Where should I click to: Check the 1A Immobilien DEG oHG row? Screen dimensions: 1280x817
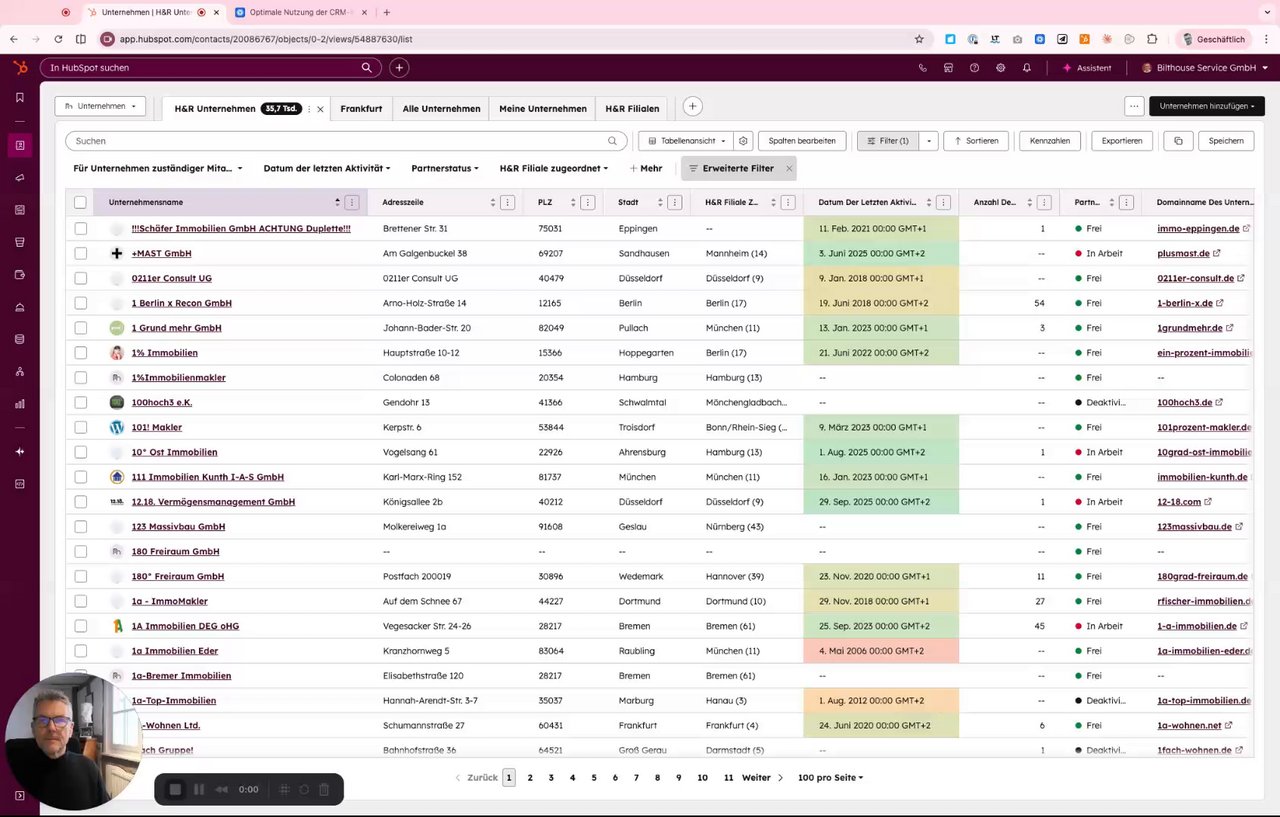pyautogui.click(x=80, y=626)
